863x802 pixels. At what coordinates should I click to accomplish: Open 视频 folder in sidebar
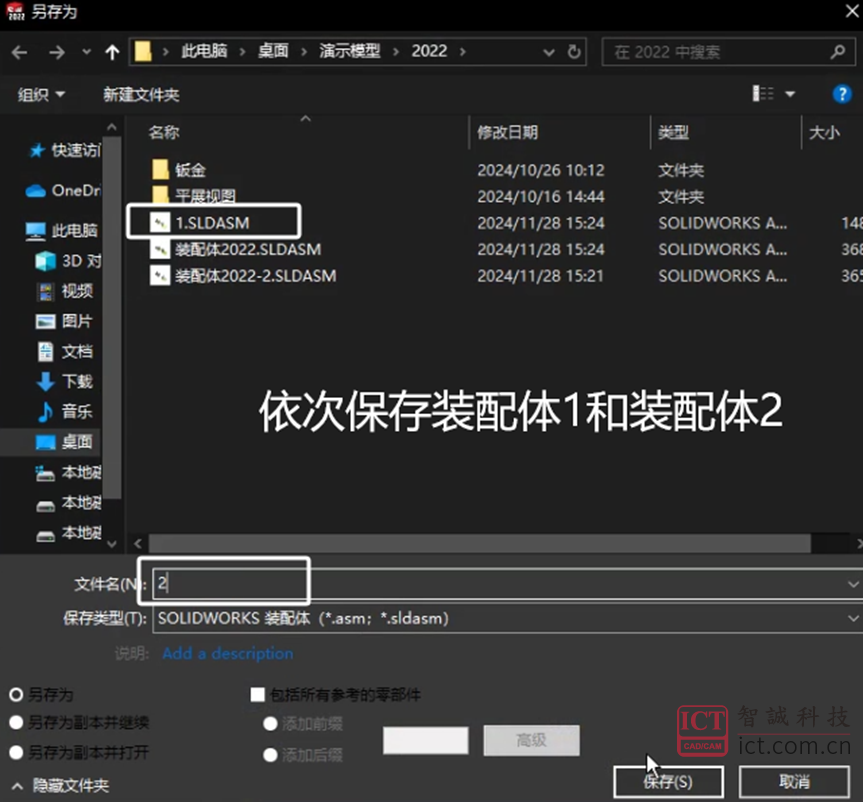click(64, 291)
